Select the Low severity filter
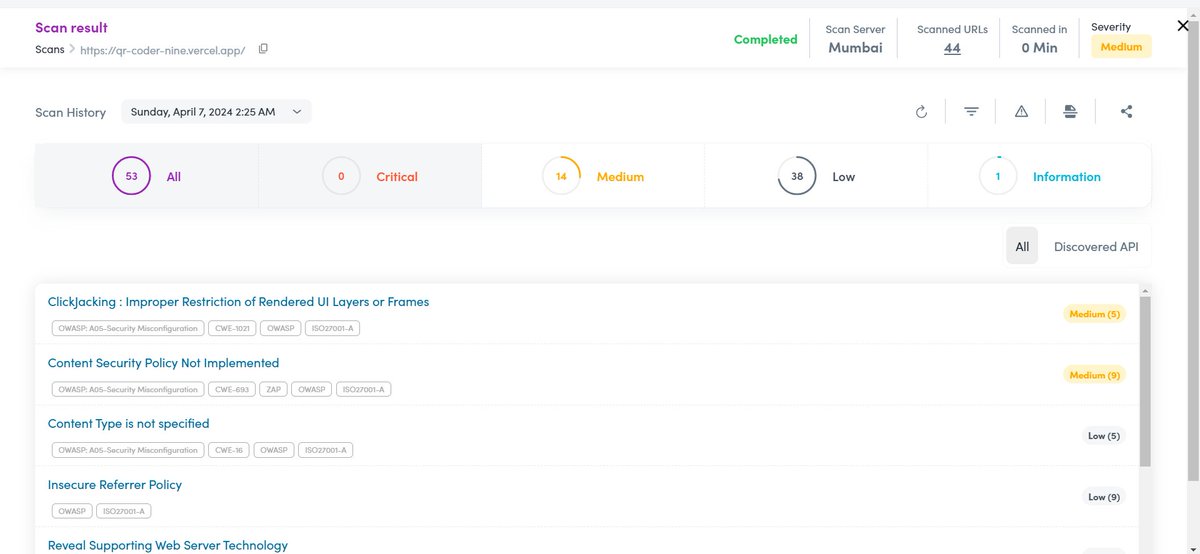The height and width of the screenshot is (554, 1200). click(816, 176)
